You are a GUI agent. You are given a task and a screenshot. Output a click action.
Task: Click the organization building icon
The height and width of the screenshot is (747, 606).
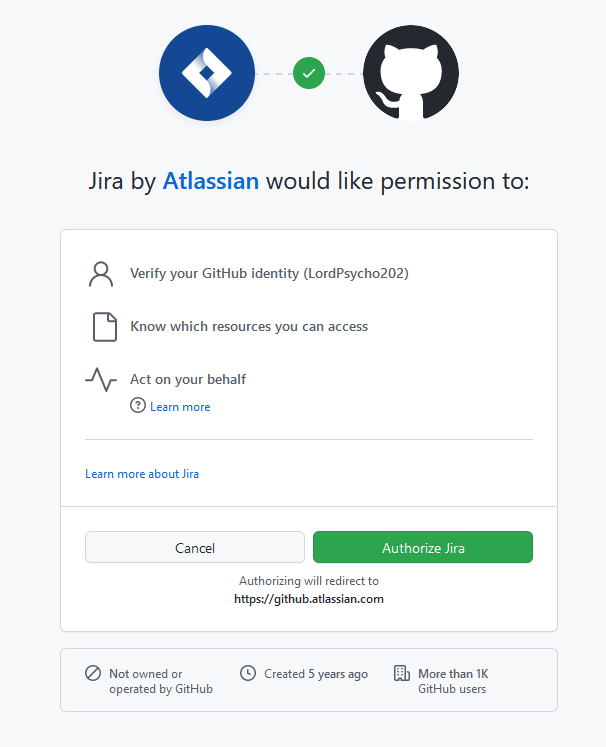coord(402,674)
